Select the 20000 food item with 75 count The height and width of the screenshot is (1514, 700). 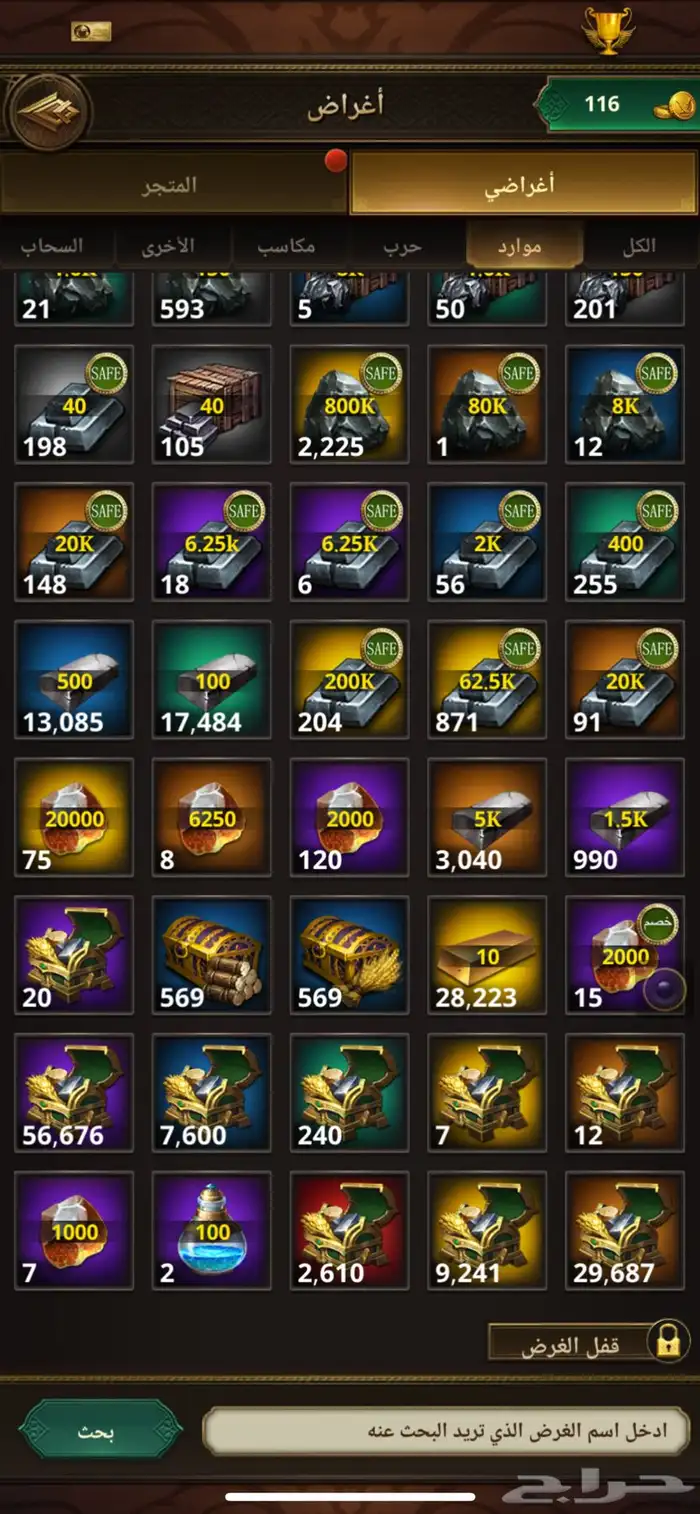(73, 817)
